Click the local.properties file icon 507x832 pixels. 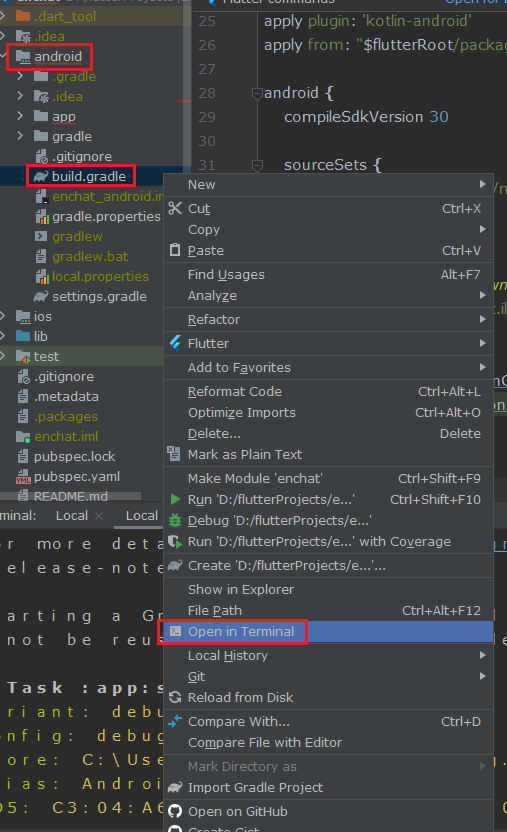[x=42, y=276]
